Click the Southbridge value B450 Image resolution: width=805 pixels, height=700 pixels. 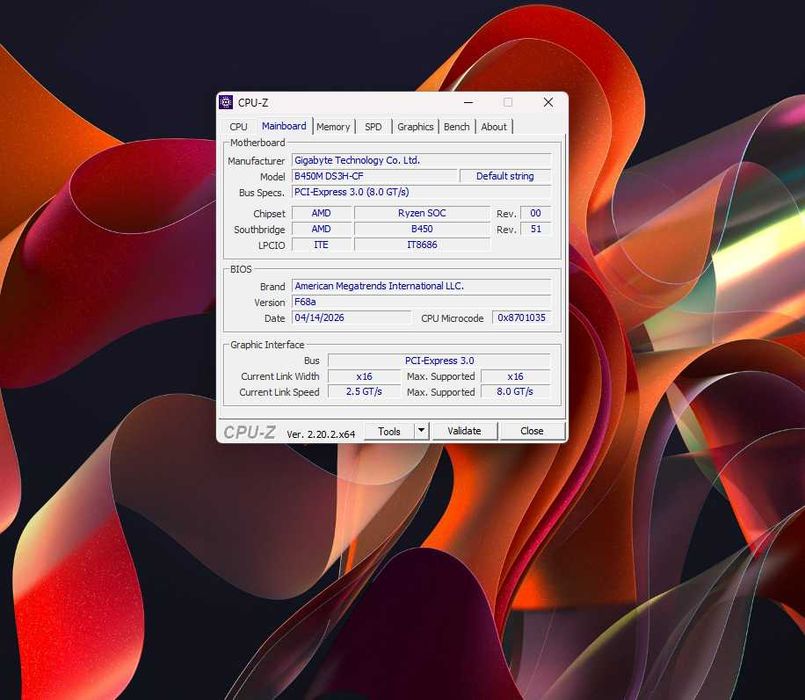[x=422, y=229]
